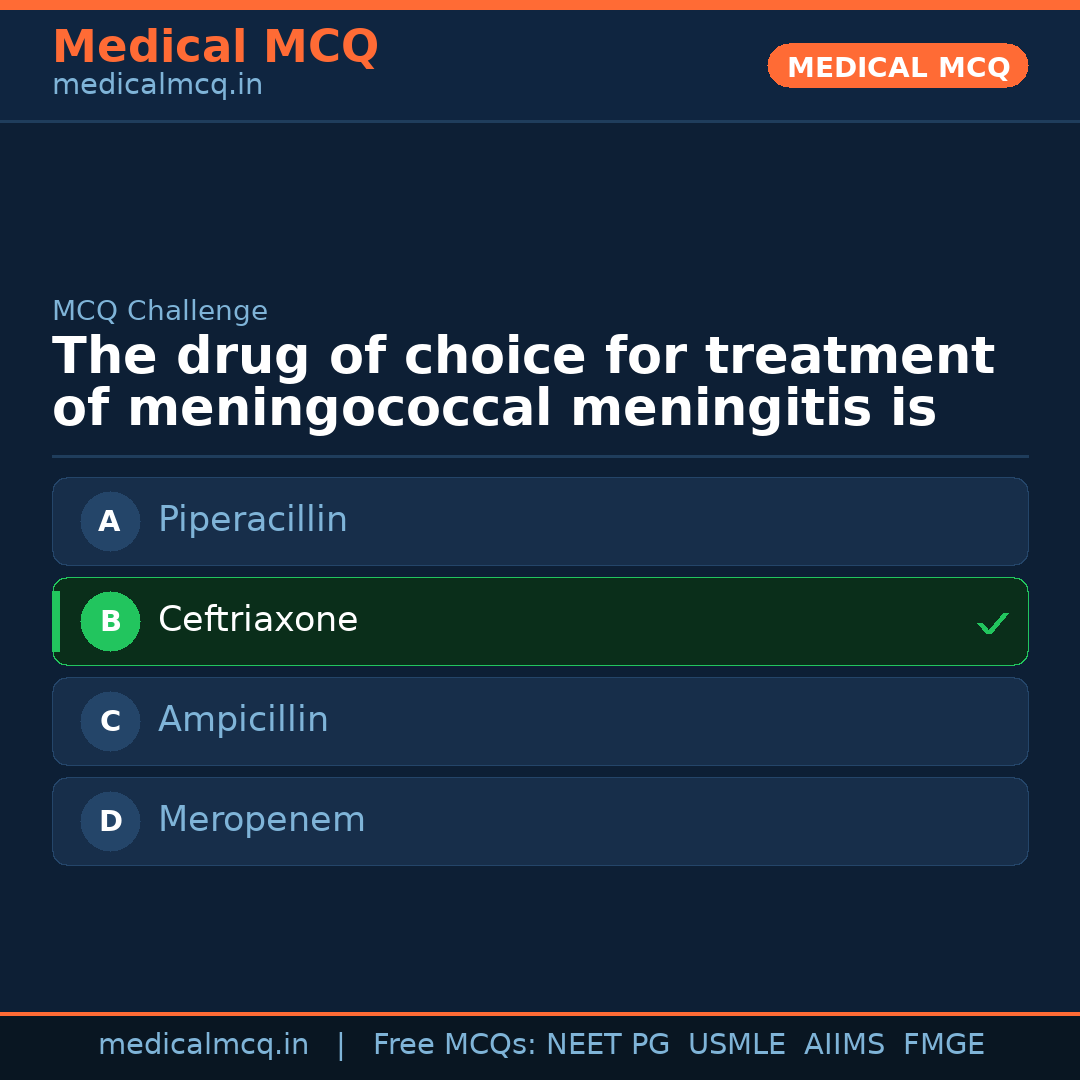Image resolution: width=1080 pixels, height=1080 pixels.
Task: Open AIIMS in the footer
Action: point(844,1045)
